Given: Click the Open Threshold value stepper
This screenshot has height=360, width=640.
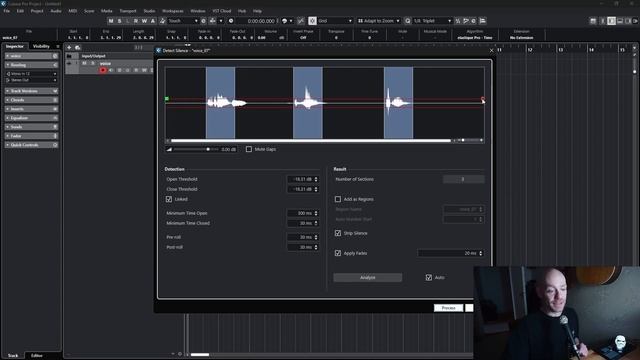Looking at the screenshot, I should pyautogui.click(x=316, y=179).
